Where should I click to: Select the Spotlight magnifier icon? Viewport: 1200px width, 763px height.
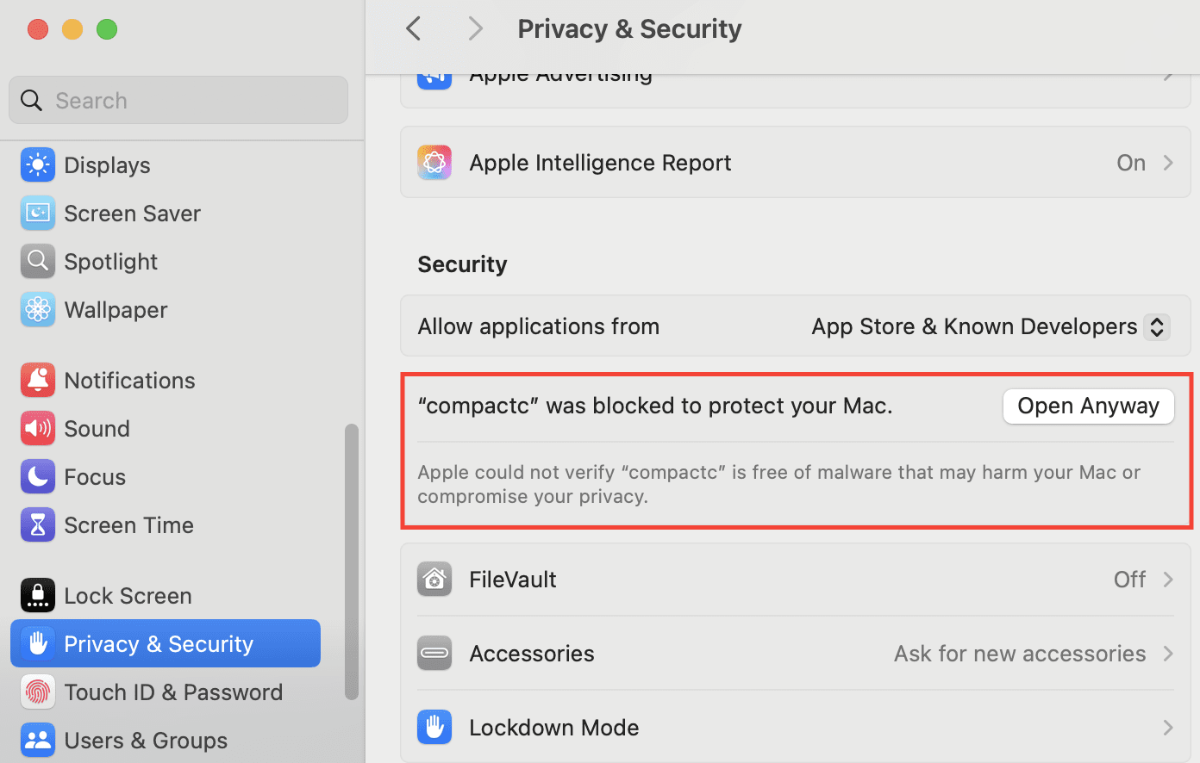click(37, 261)
